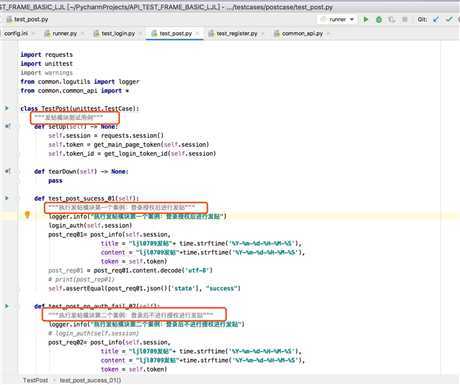Click the file icon beside test_post.py in navigation bar
The image size is (460, 385).
click(x=9, y=19)
